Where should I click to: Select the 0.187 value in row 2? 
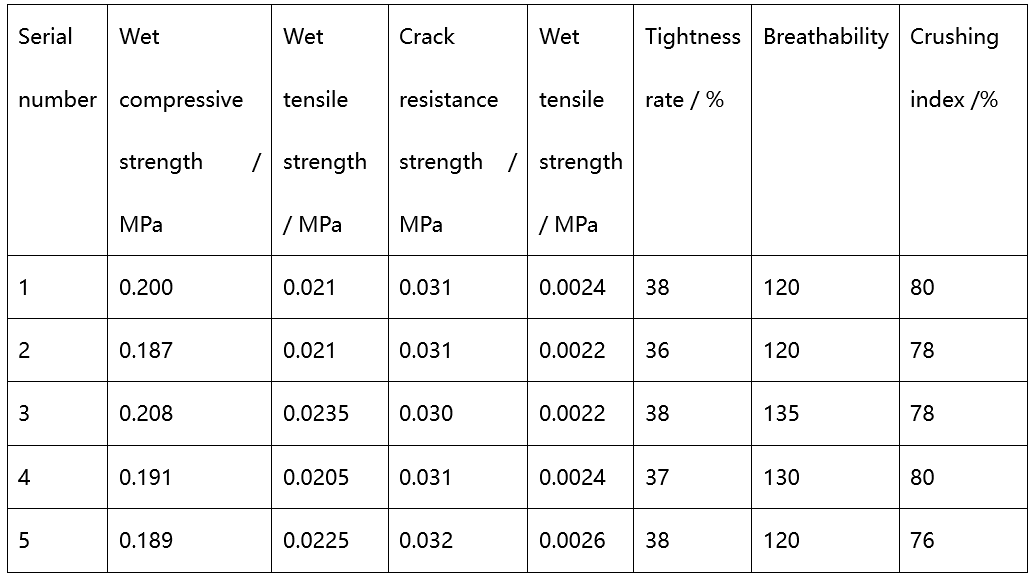tap(146, 351)
